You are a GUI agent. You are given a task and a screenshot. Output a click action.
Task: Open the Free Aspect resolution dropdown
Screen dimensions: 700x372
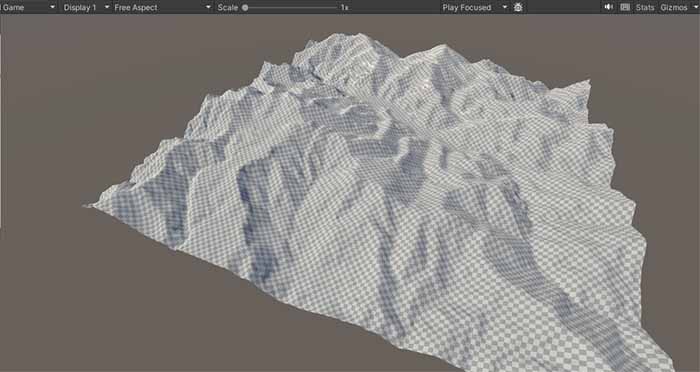[162, 7]
